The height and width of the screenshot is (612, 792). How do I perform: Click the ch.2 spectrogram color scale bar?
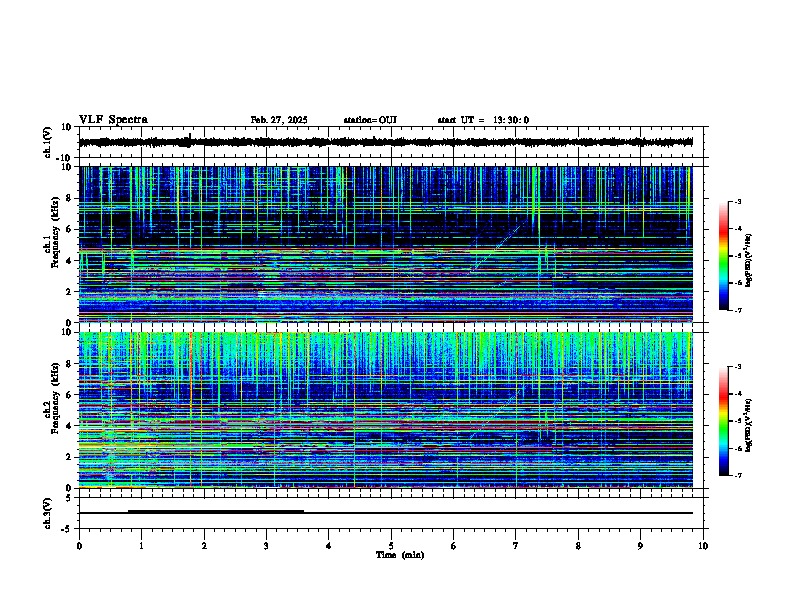[724, 421]
